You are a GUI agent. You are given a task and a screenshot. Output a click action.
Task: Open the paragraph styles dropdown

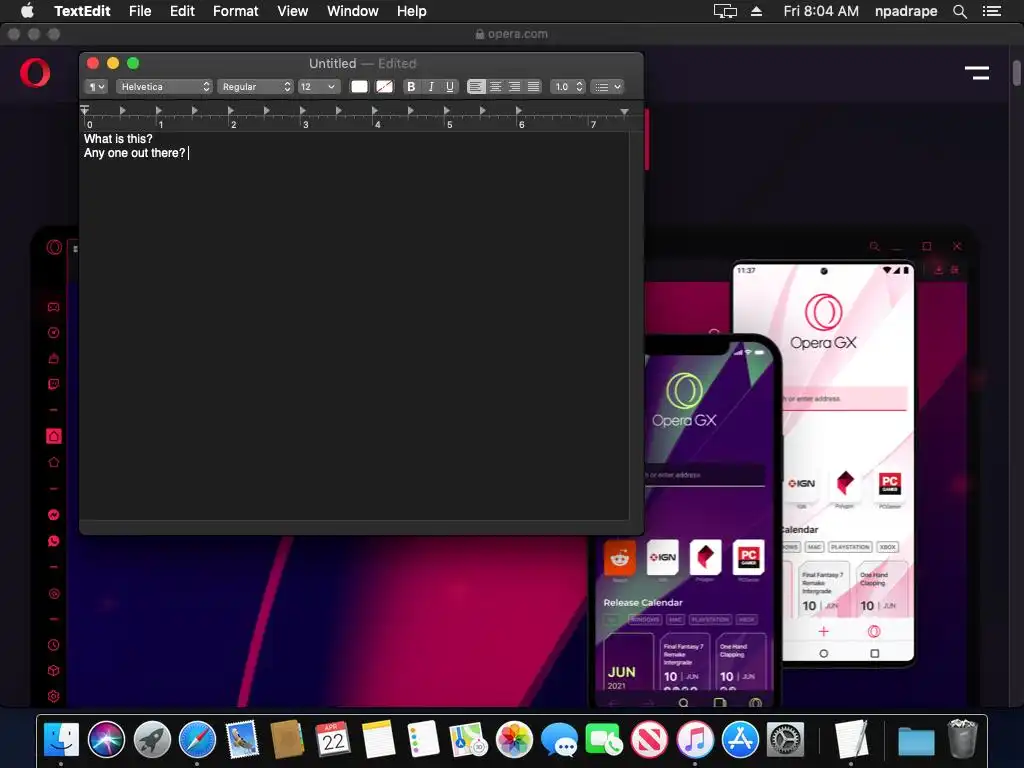pyautogui.click(x=96, y=87)
